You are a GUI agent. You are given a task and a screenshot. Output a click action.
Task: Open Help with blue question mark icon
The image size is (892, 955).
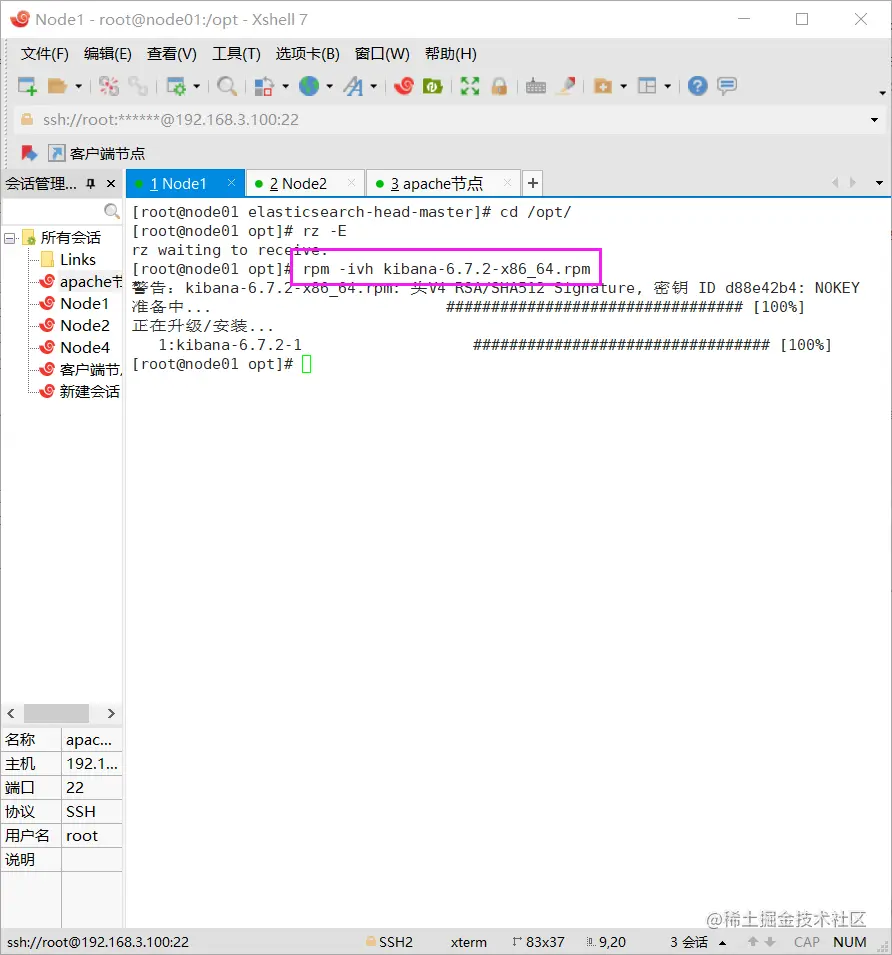coord(698,86)
